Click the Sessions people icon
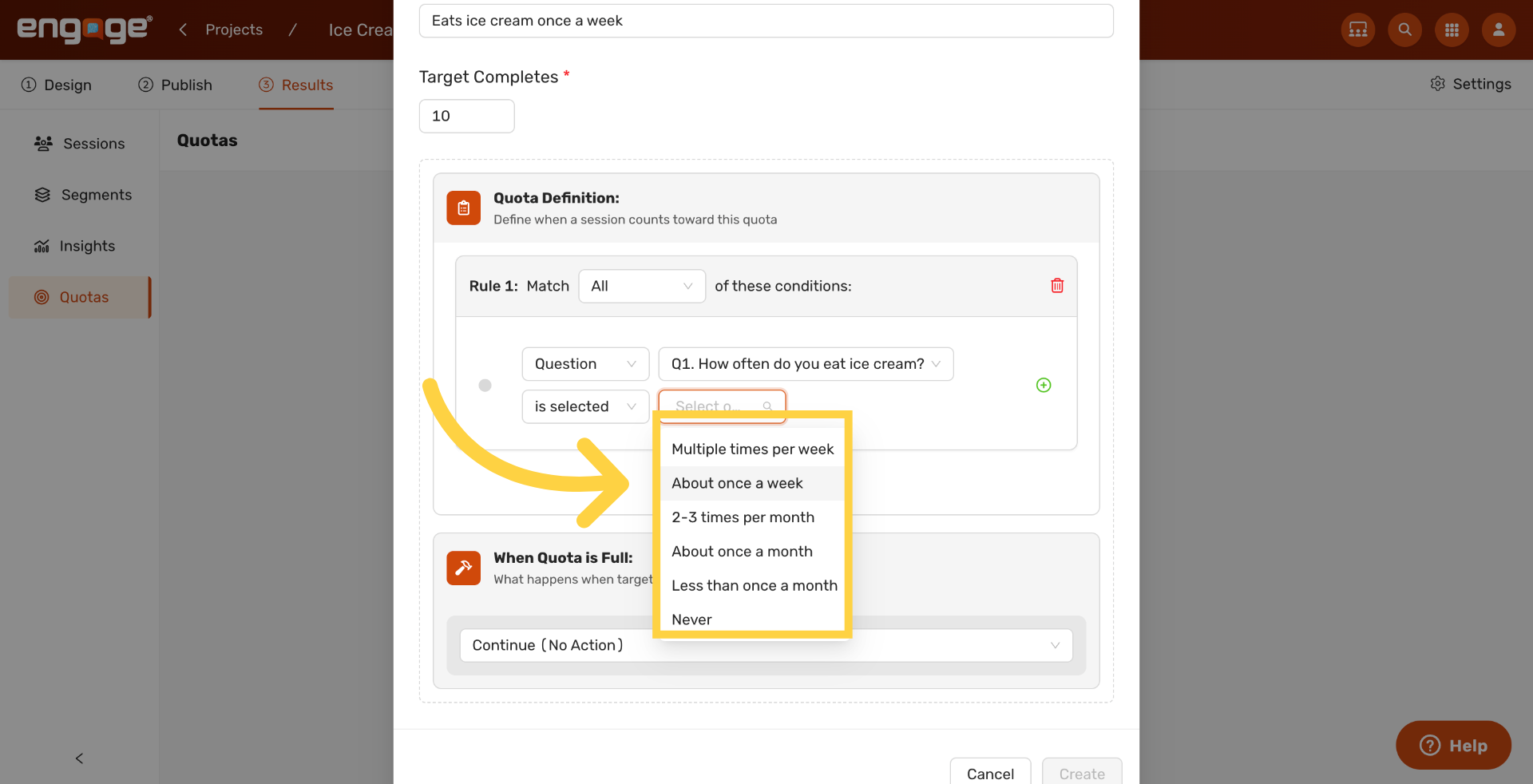 [43, 144]
